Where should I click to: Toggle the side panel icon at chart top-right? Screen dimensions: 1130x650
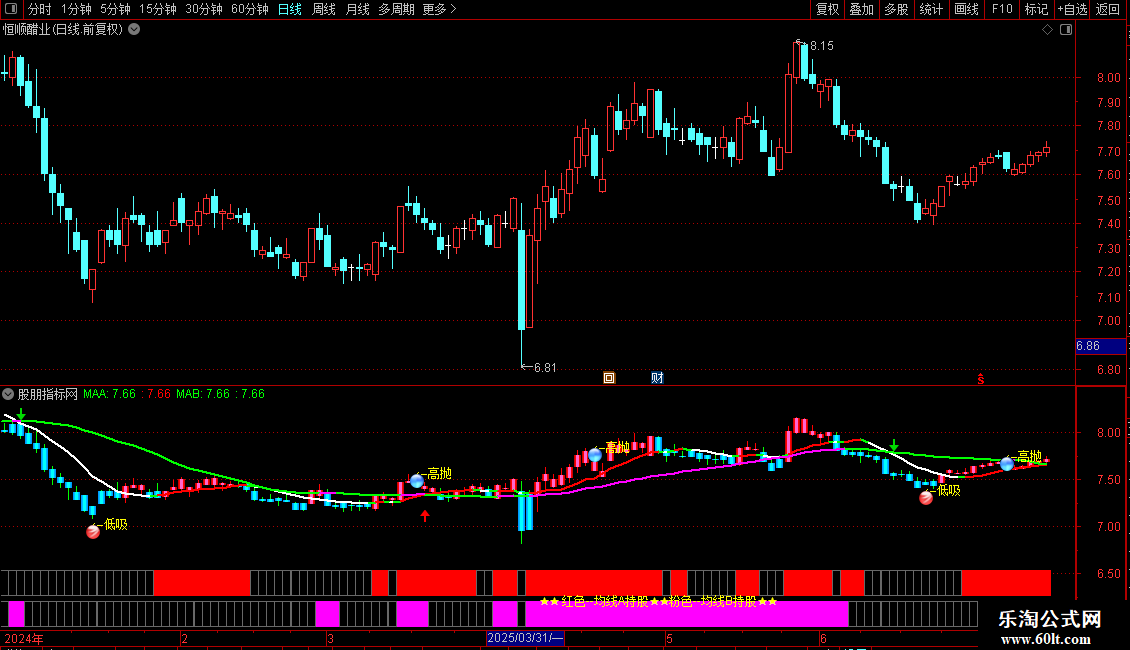[1066, 30]
